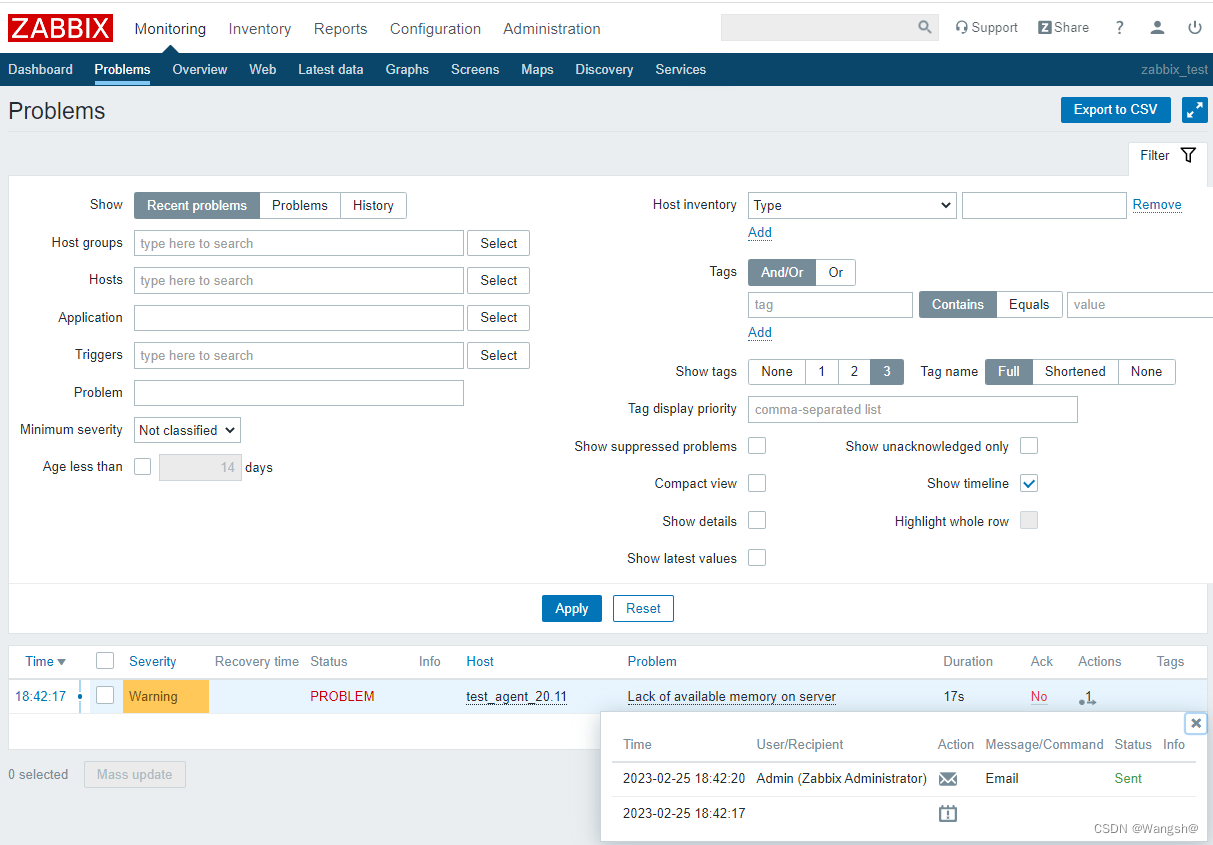
Task: Click the Zabbix logo
Action: click(x=60, y=28)
